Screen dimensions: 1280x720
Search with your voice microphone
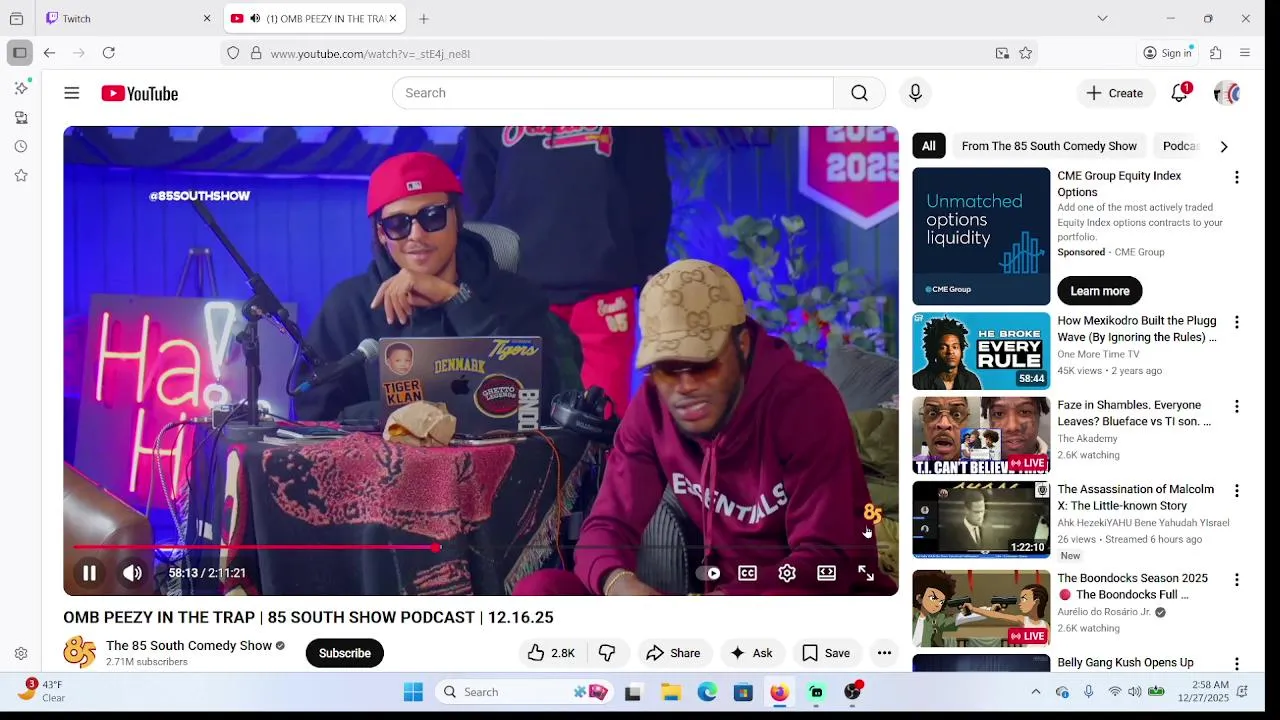[915, 93]
